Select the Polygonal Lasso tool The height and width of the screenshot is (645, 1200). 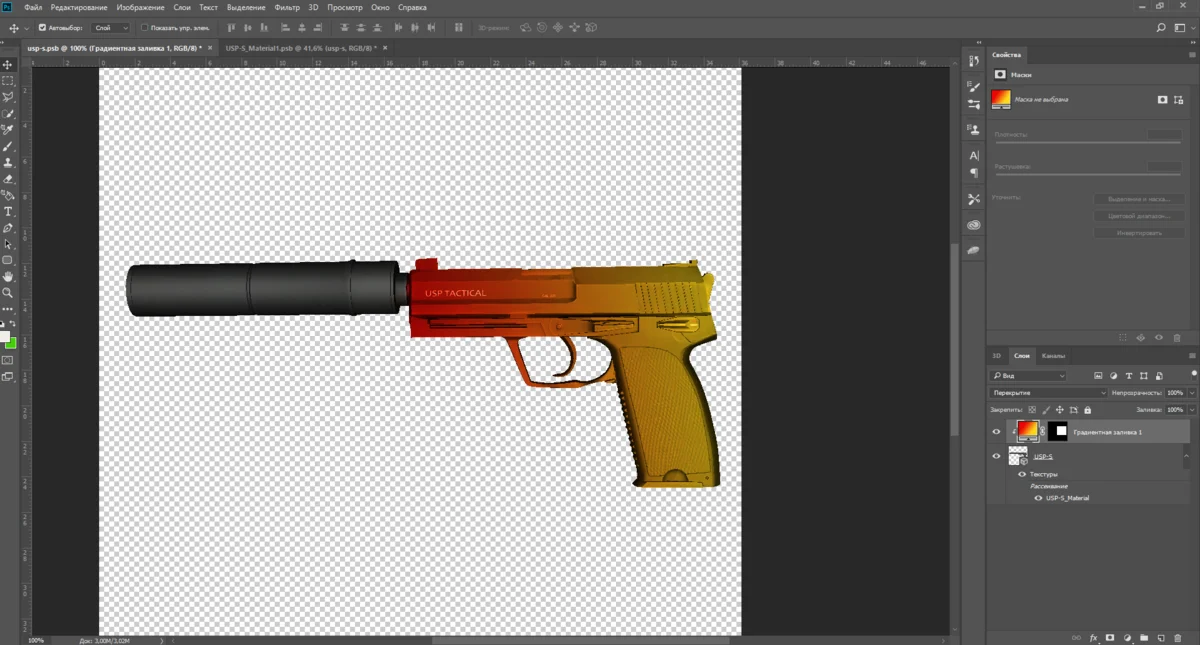click(8, 97)
